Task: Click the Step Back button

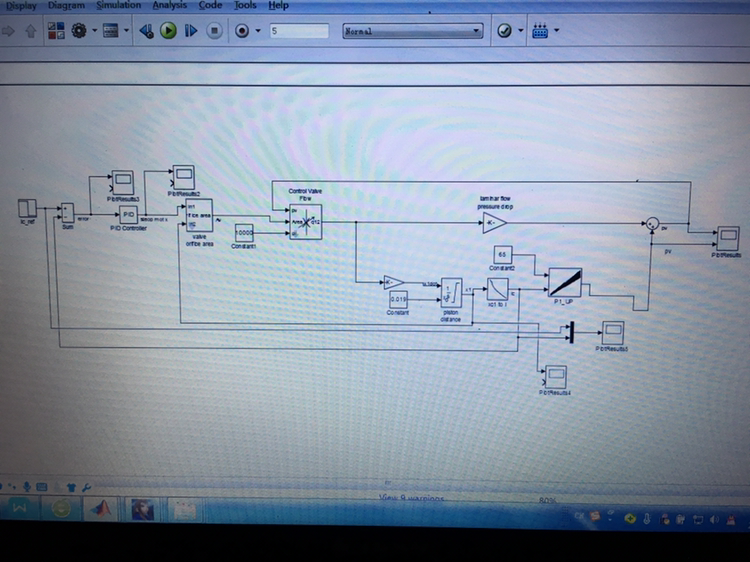Action: click(x=146, y=31)
